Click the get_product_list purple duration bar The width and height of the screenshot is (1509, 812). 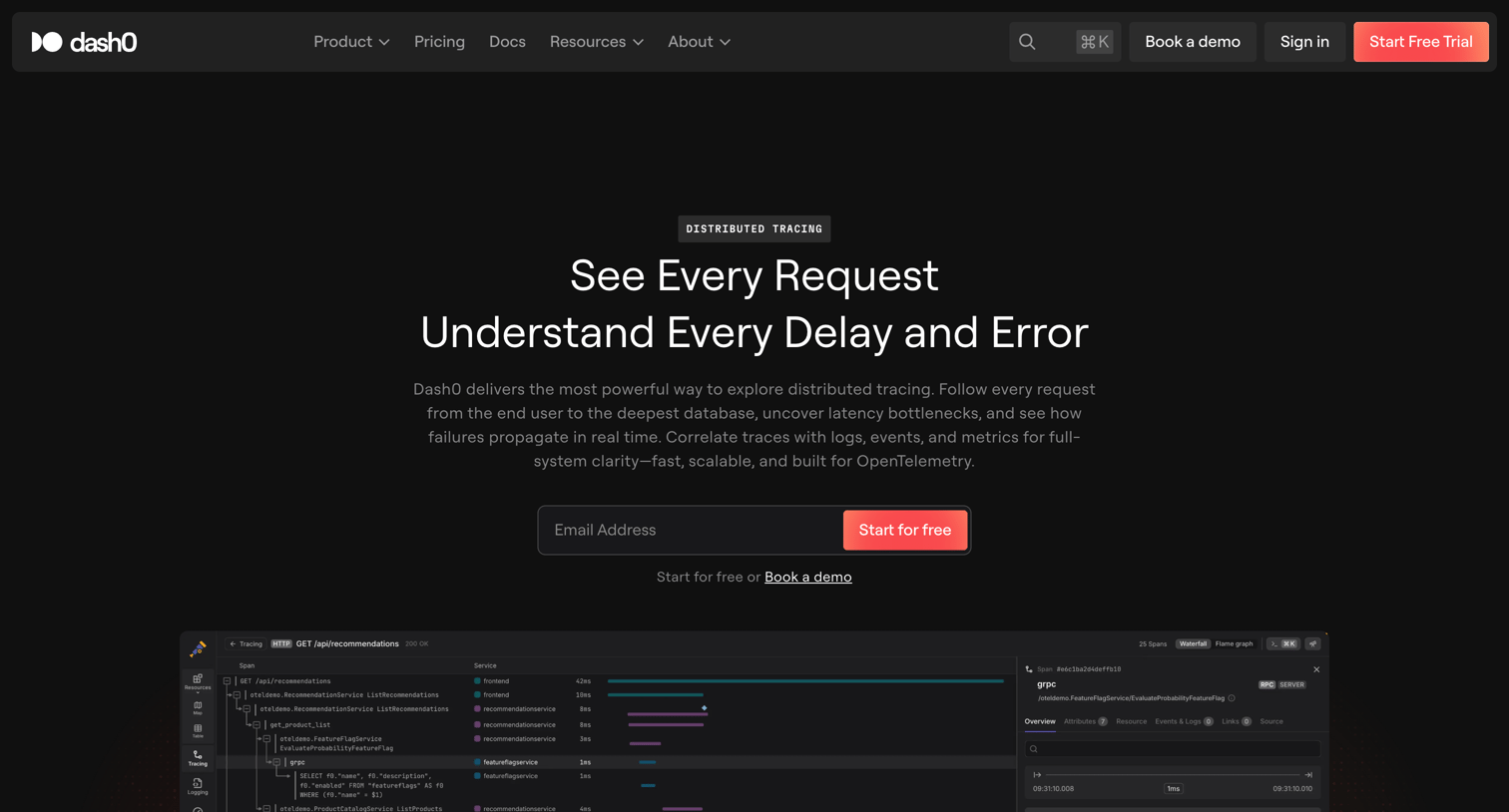coord(666,725)
